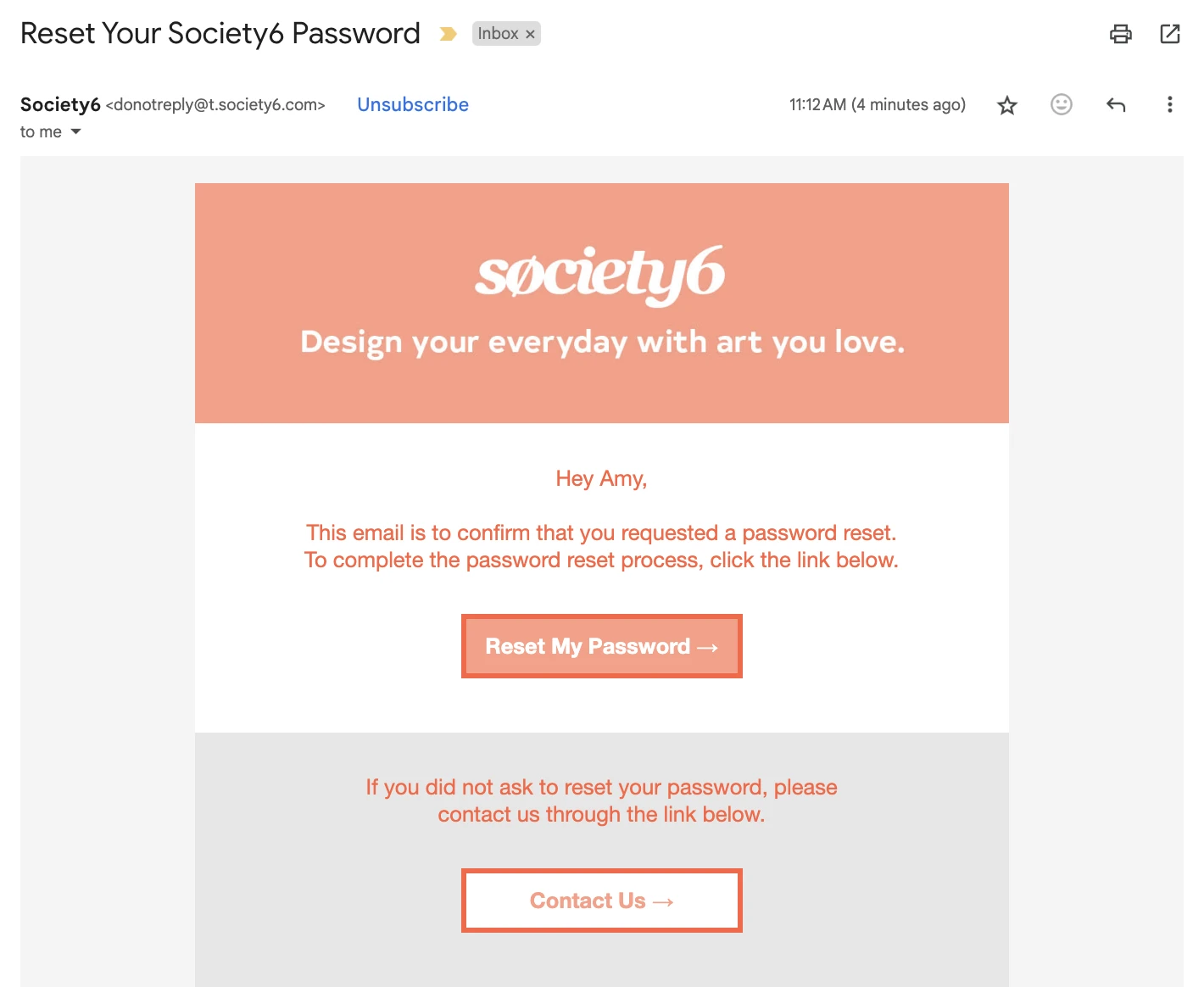Click the Society6 sender name
The width and height of the screenshot is (1204, 987).
(60, 104)
